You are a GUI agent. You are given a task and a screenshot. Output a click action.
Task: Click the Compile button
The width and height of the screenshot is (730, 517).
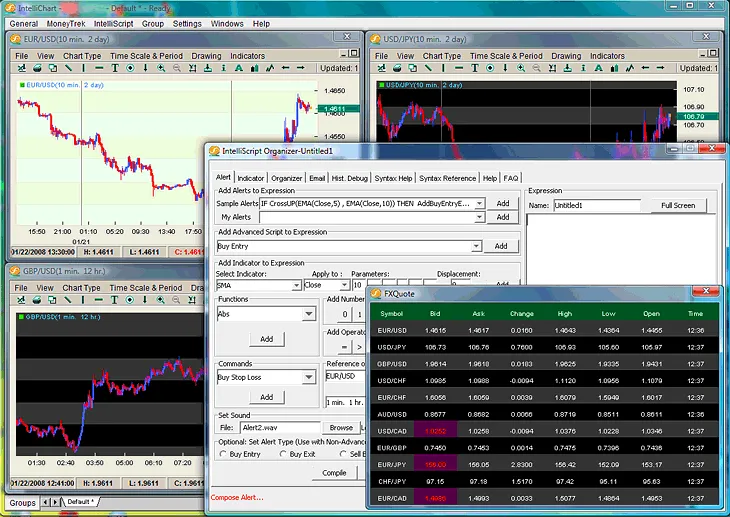[x=334, y=473]
